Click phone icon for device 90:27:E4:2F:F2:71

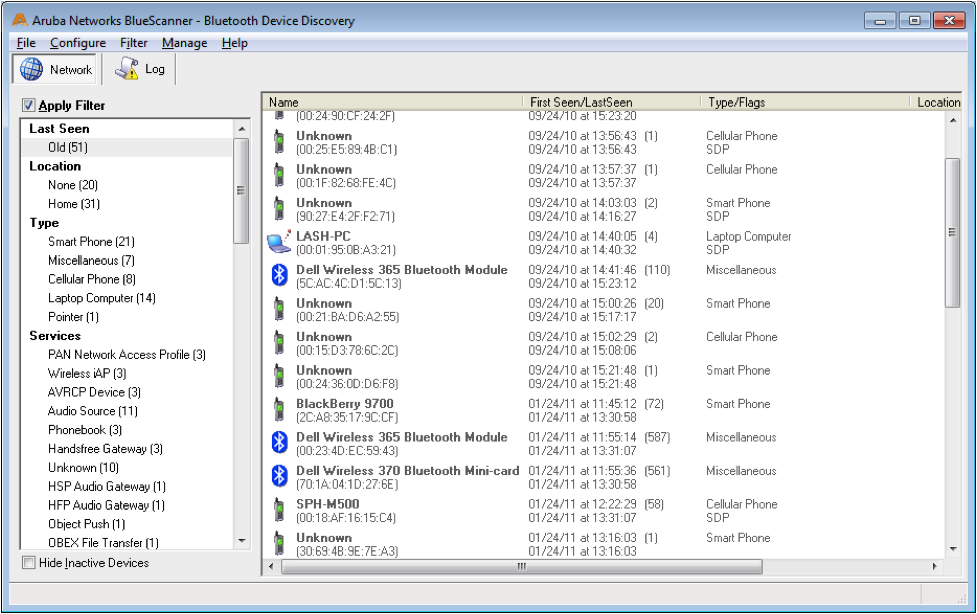point(279,209)
